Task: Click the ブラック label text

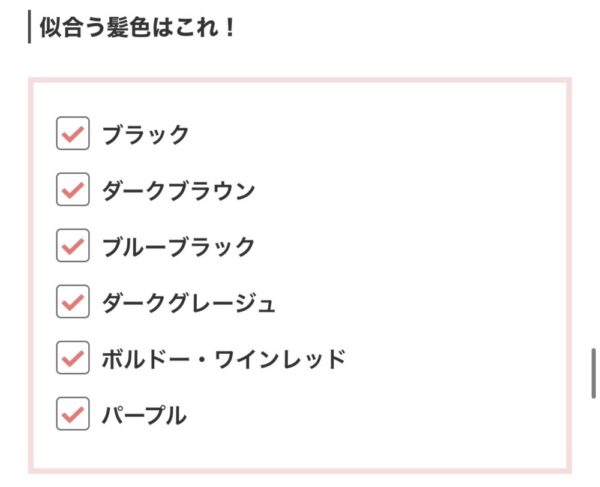Action: tap(145, 134)
